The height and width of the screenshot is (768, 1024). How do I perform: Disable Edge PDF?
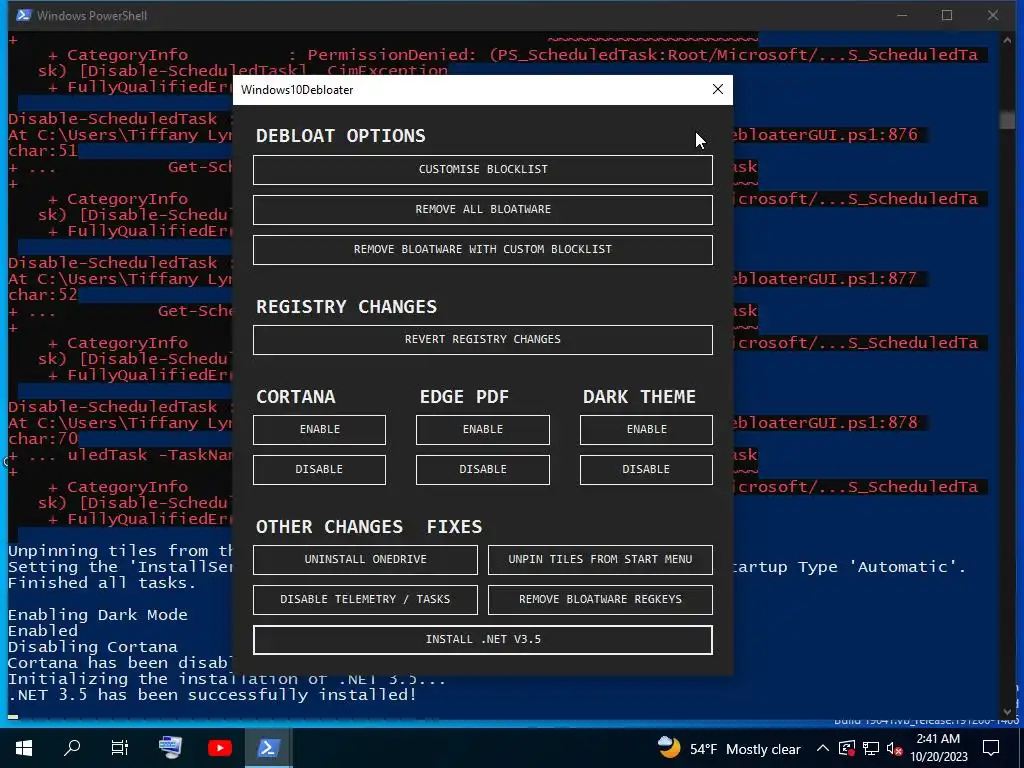pos(483,470)
